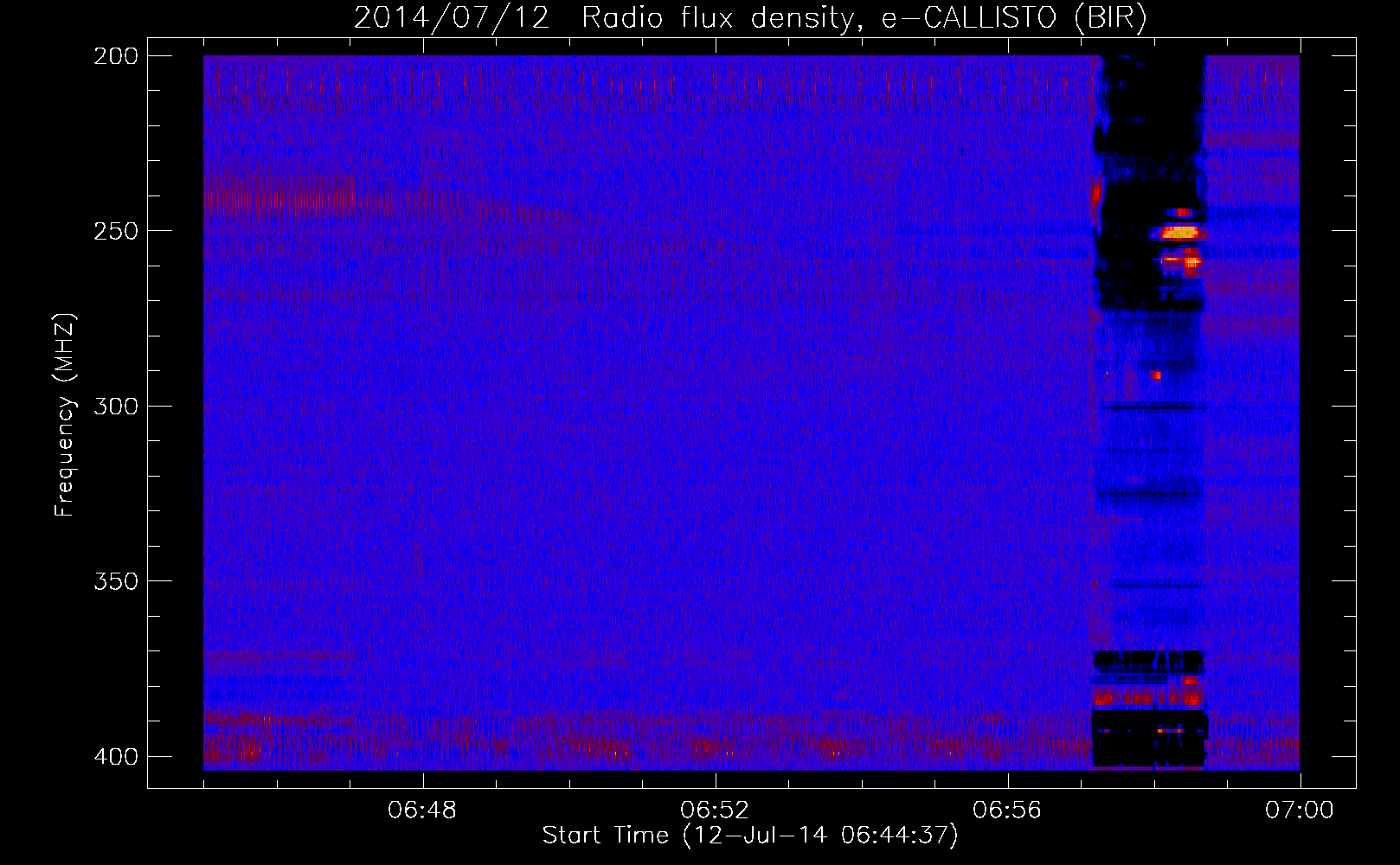Click the 200 frequency tick label
This screenshot has width=1400, height=865.
coord(115,56)
